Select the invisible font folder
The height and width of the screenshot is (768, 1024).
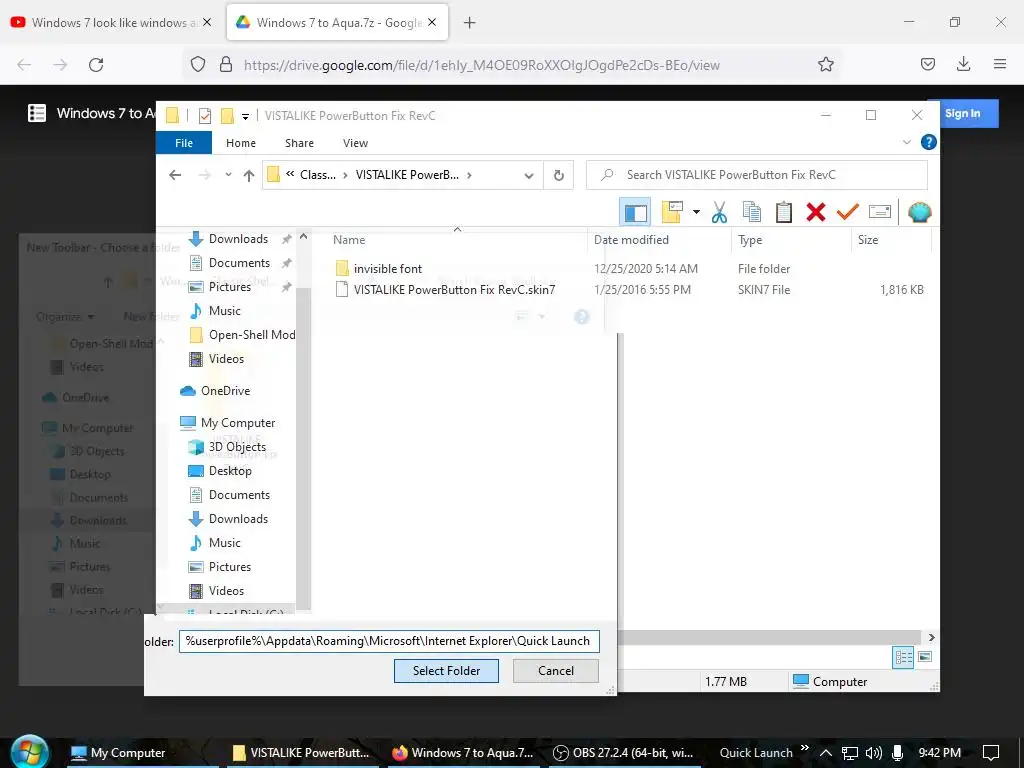387,268
